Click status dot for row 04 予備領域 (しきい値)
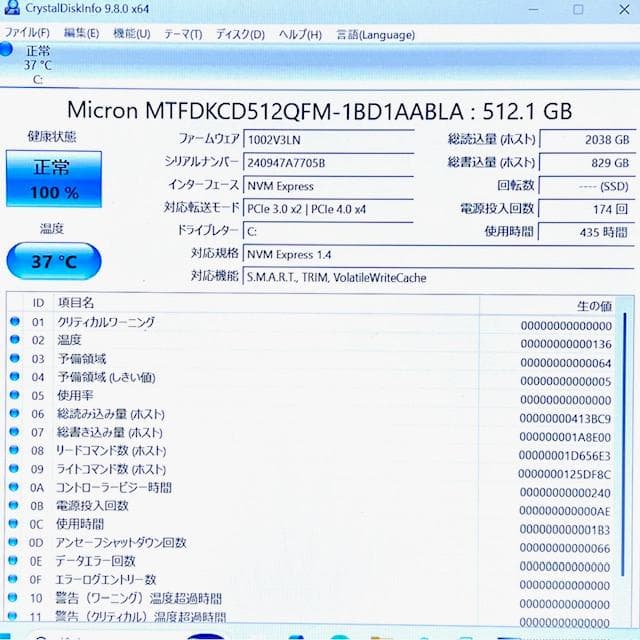This screenshot has width=640, height=640. click(14, 376)
